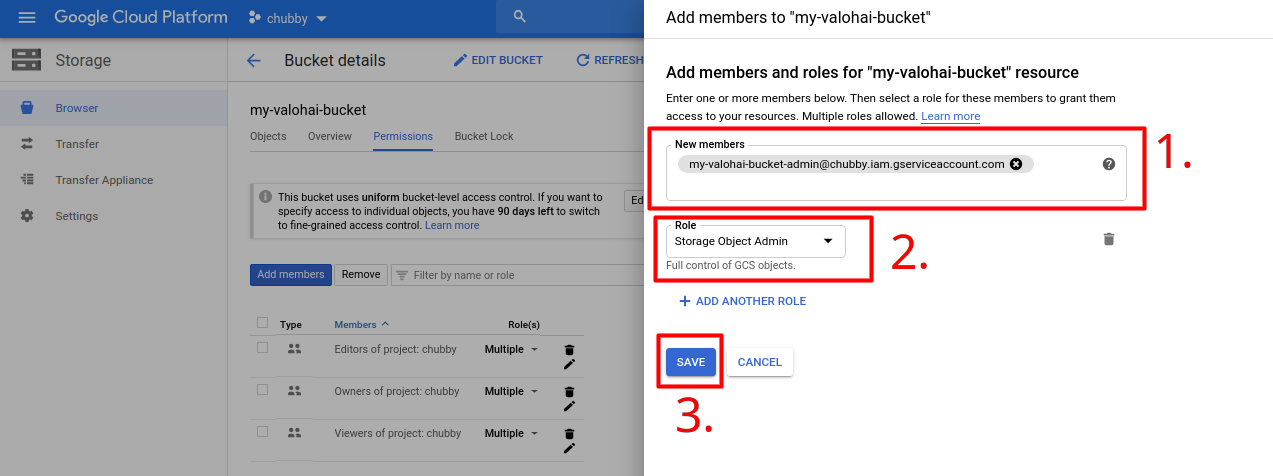
Task: Click the Settings gear icon
Action: click(27, 216)
